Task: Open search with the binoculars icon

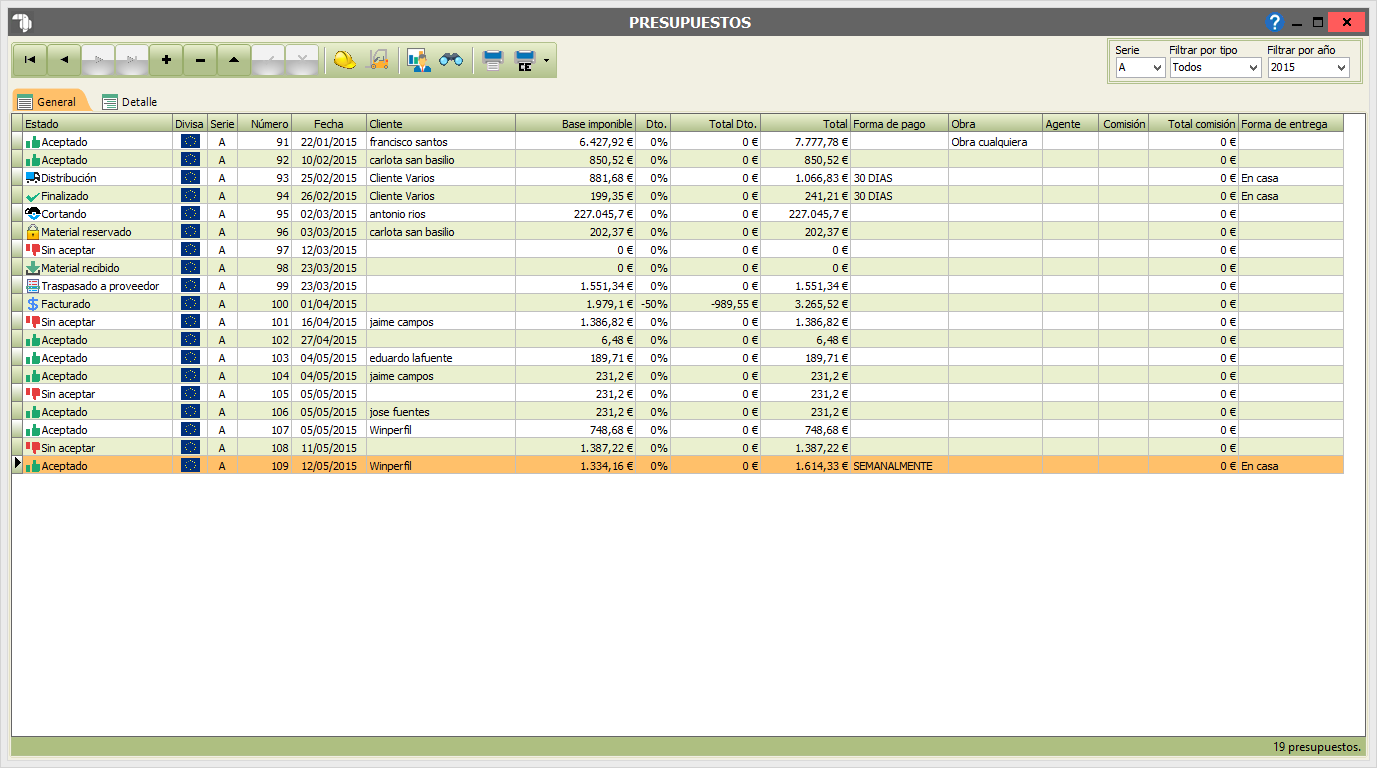Action: click(x=452, y=60)
